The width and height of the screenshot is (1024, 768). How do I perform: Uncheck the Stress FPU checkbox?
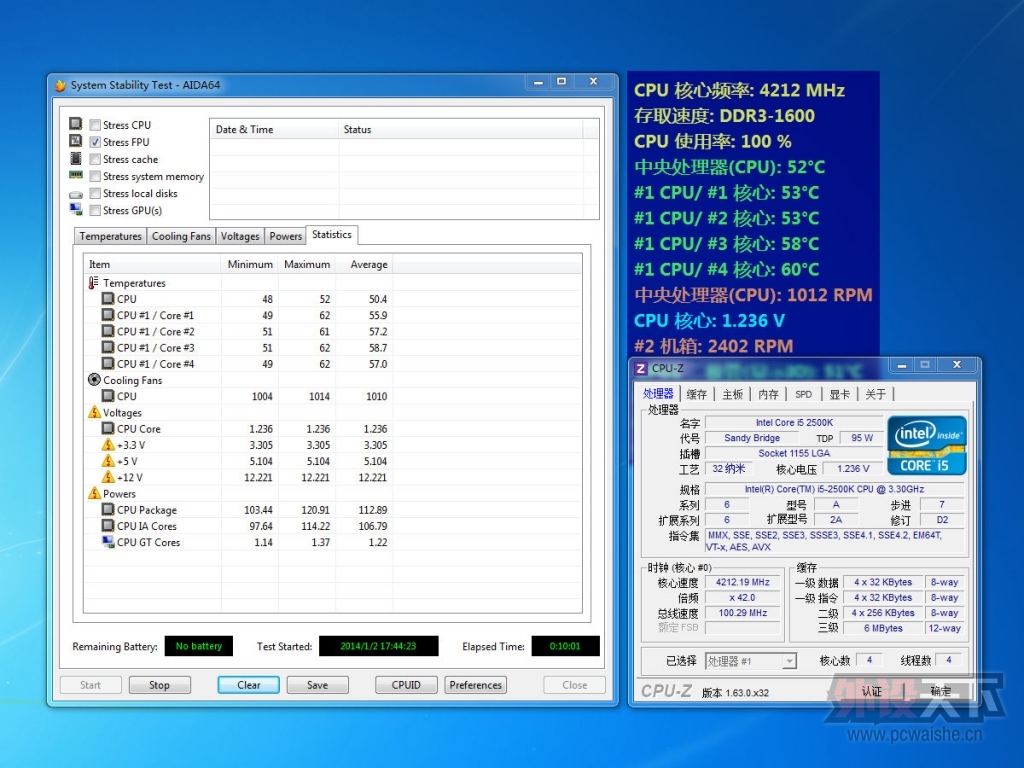[x=95, y=142]
